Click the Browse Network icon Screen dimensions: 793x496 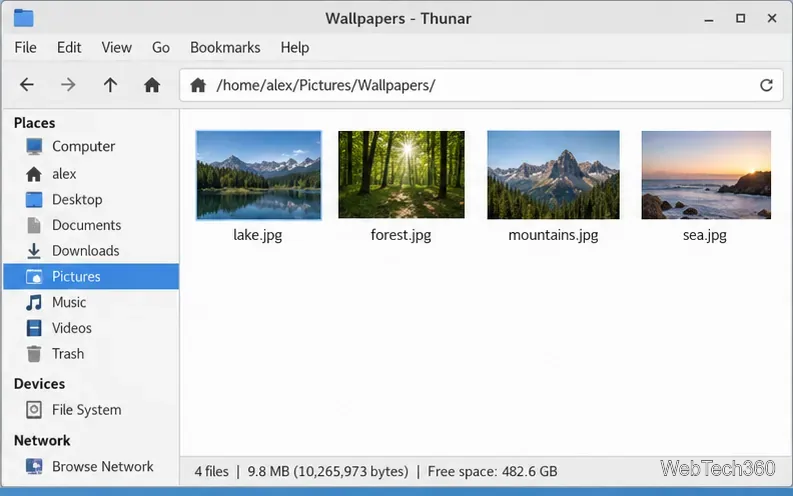pyautogui.click(x=34, y=466)
